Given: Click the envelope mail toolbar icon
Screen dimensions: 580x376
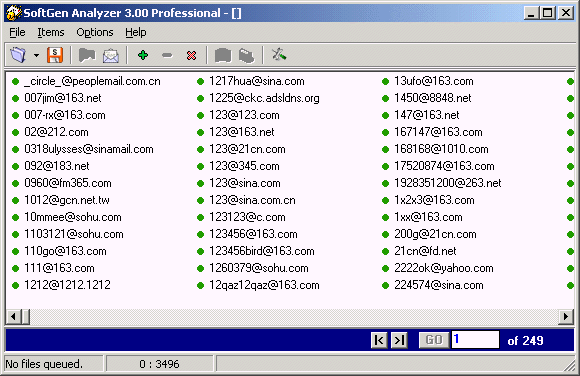Looking at the screenshot, I should [111, 56].
